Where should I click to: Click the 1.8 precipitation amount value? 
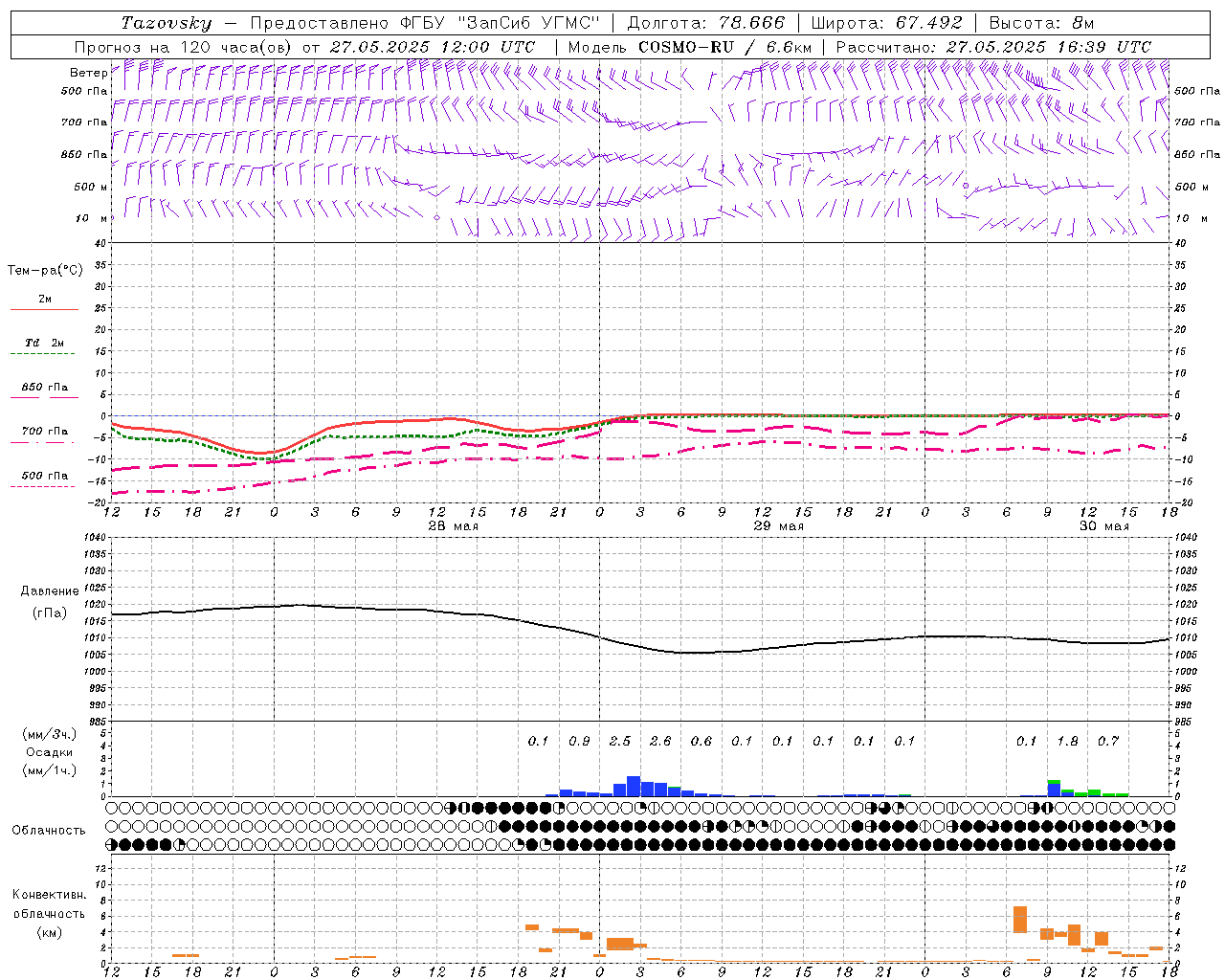coord(1067,741)
